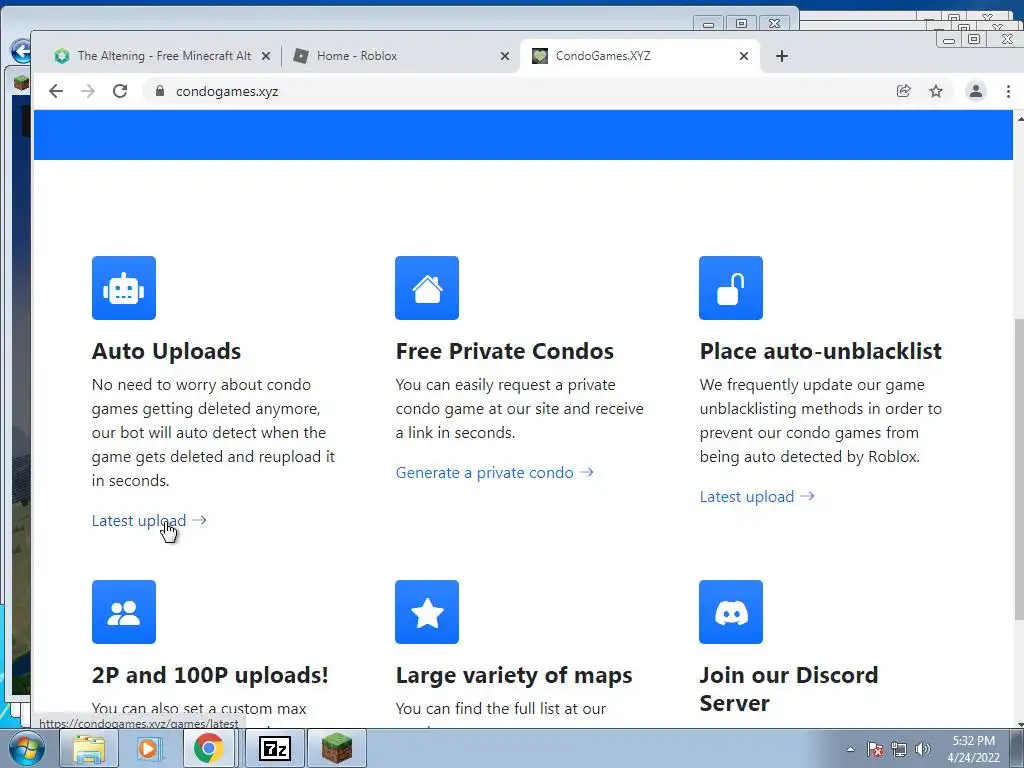1024x768 pixels.
Task: Click the Minecraft grass block taskbar icon
Action: point(337,748)
